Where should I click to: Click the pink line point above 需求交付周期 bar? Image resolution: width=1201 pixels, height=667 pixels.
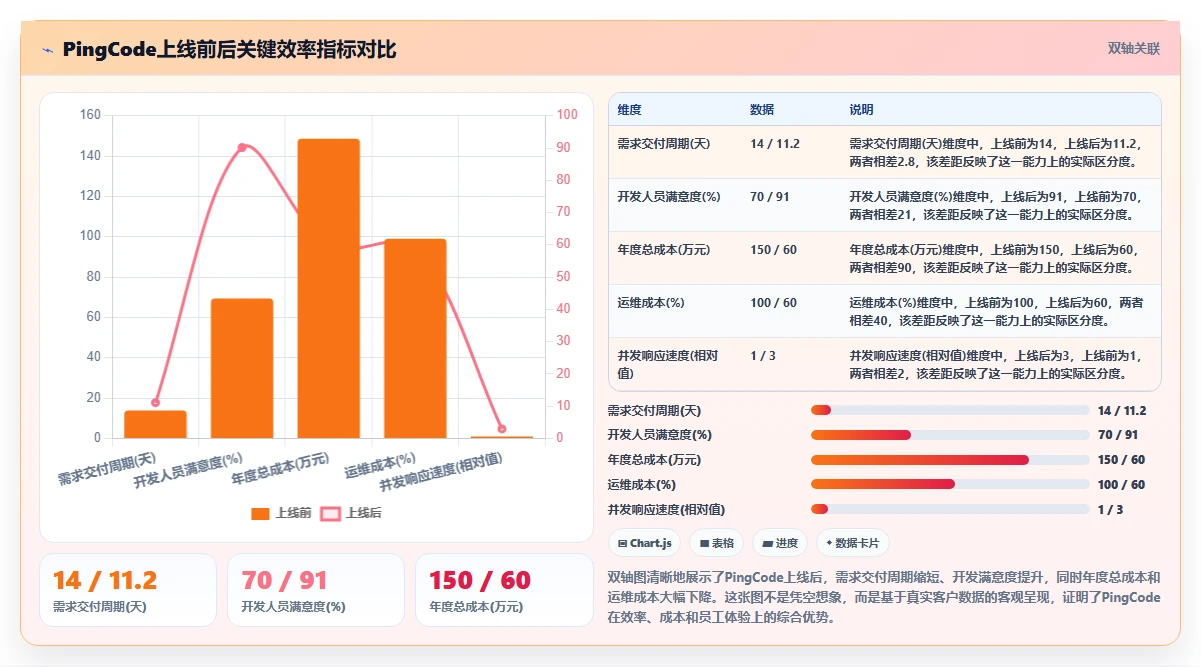[155, 402]
